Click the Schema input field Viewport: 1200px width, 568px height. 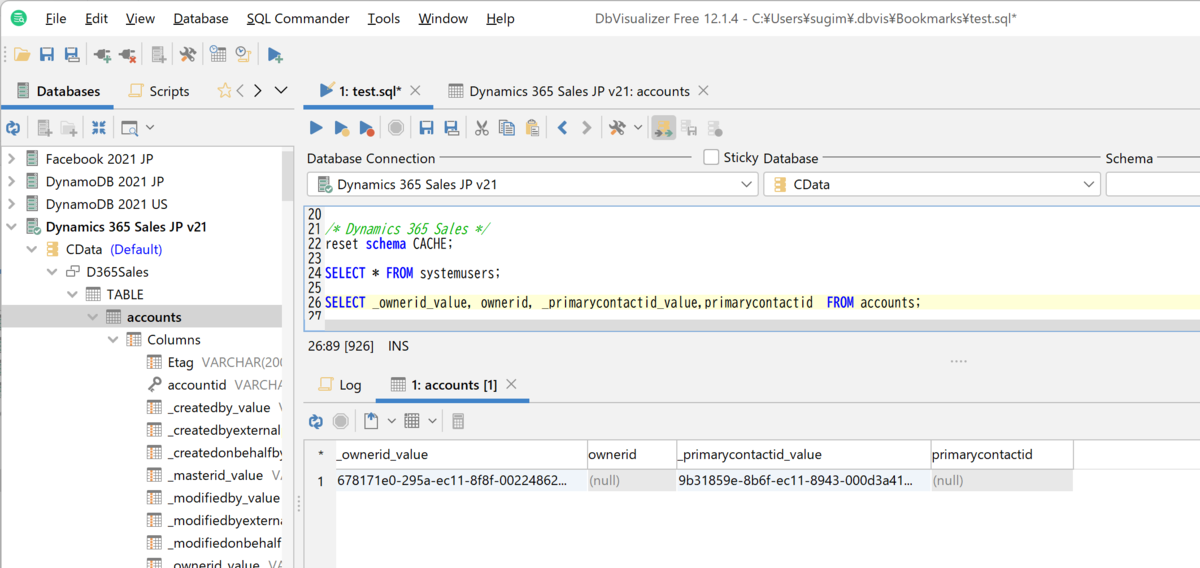1152,184
